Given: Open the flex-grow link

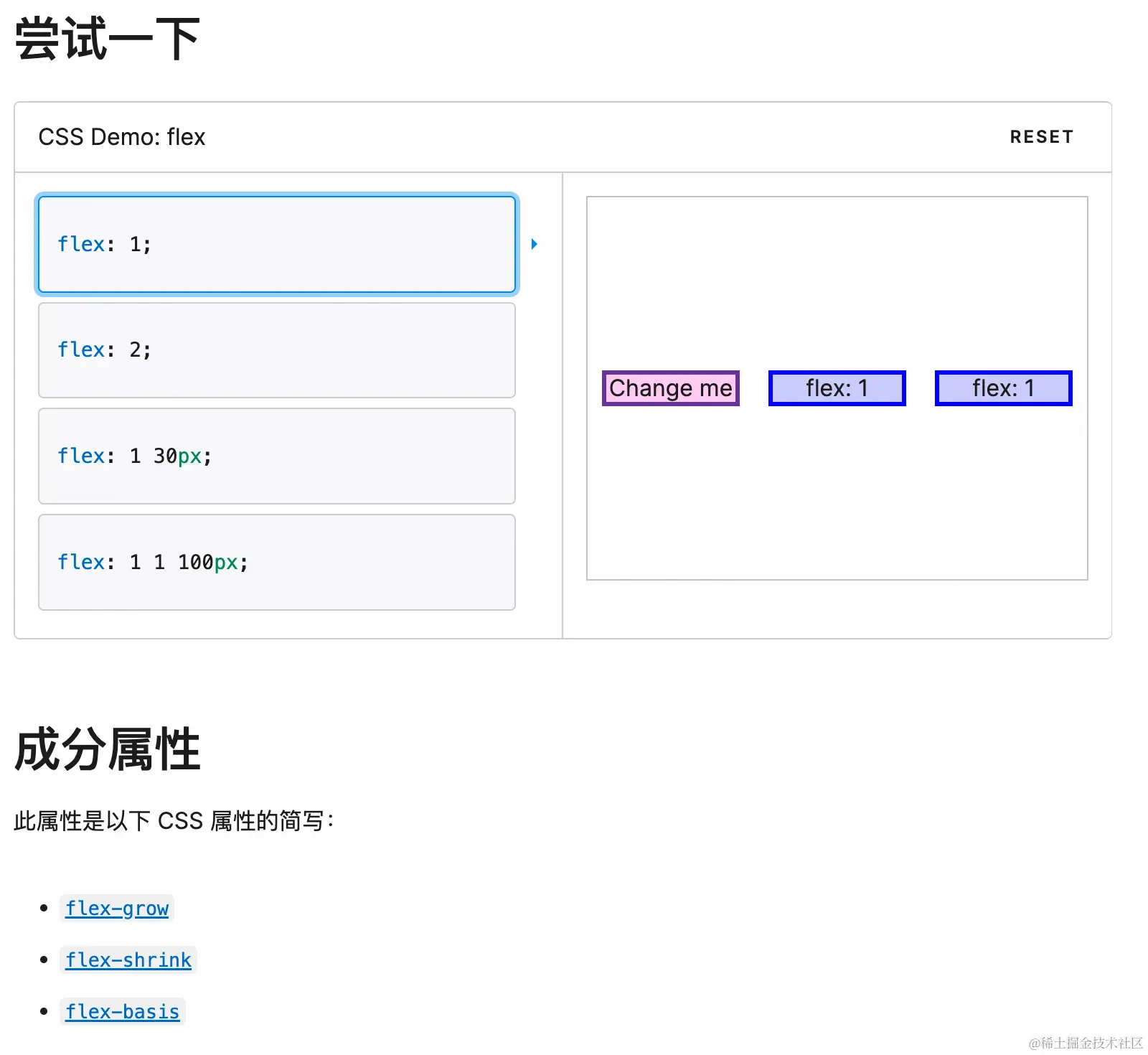Looking at the screenshot, I should (117, 909).
